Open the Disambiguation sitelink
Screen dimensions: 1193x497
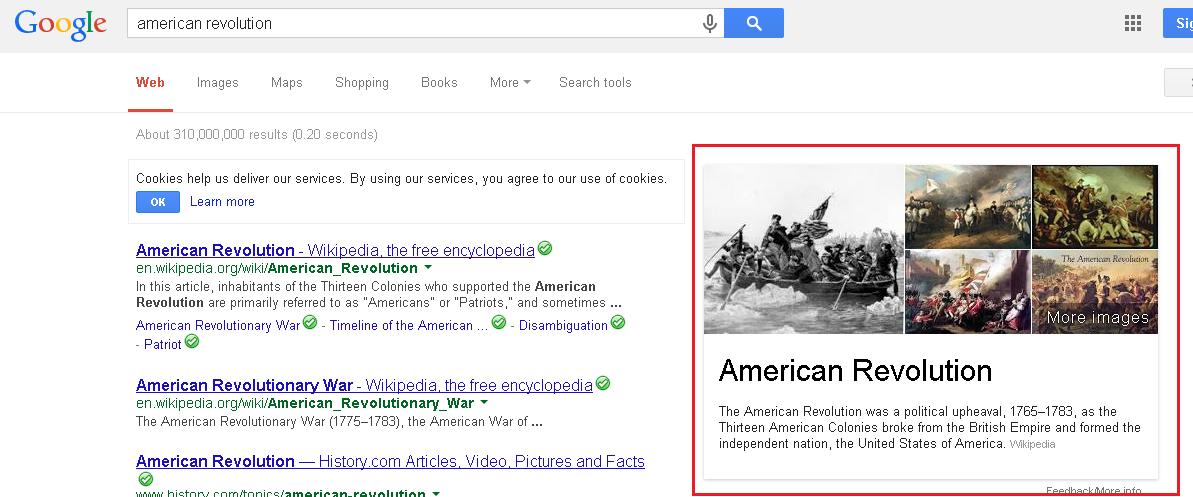(x=564, y=326)
